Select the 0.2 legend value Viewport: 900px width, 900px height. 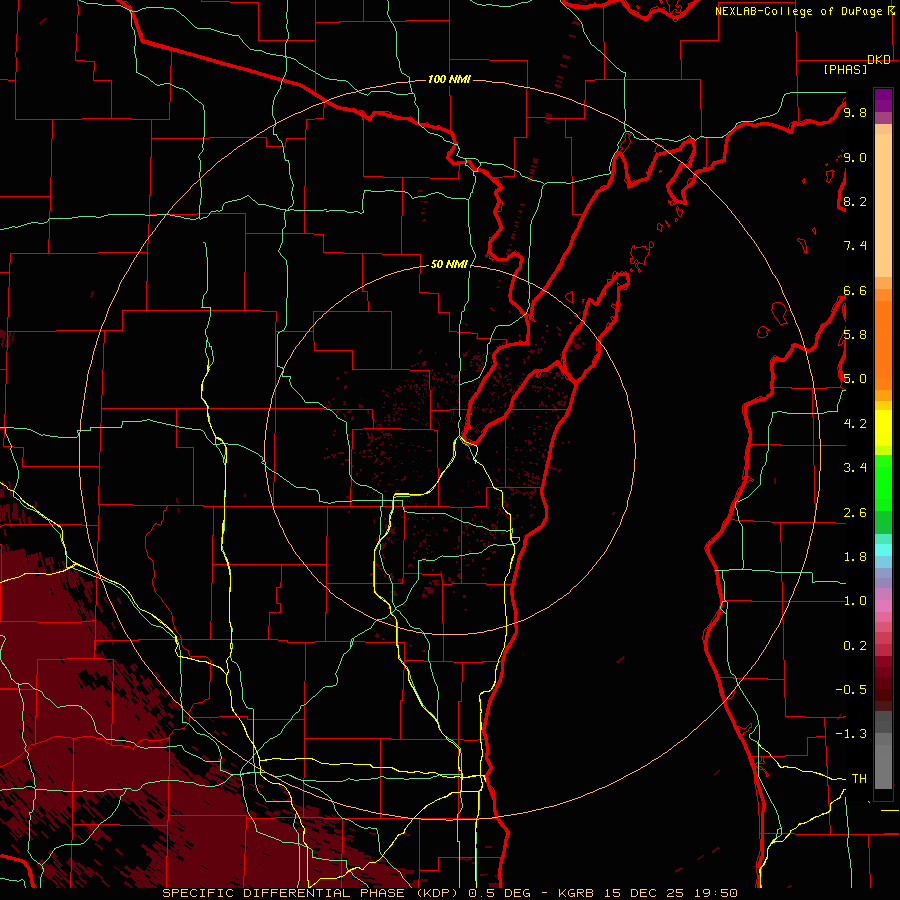pos(855,646)
